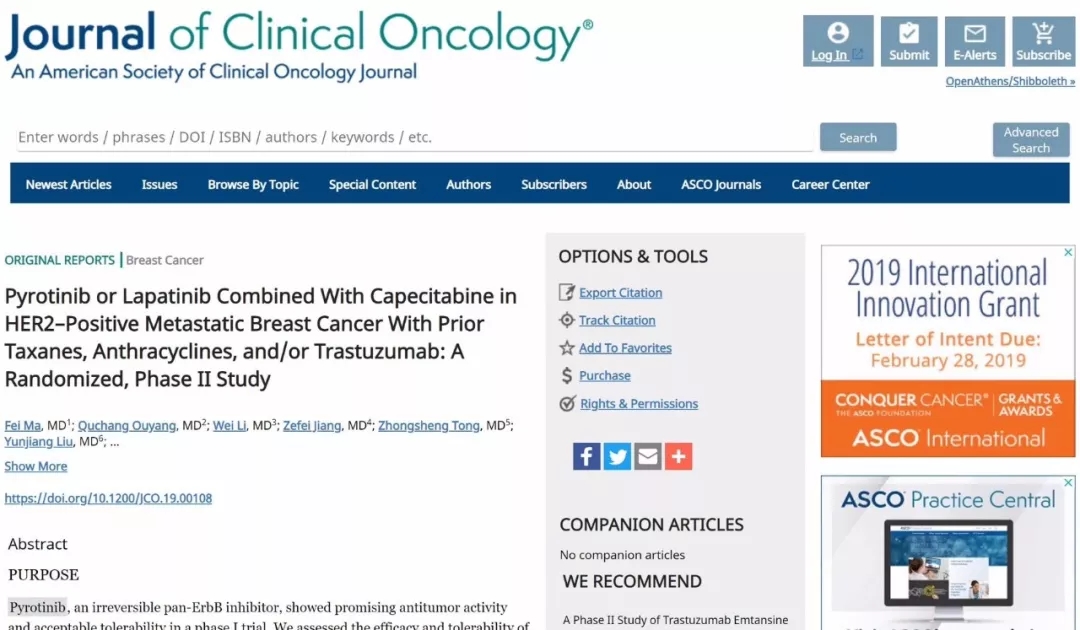Share article via Twitter icon
1080x630 pixels.
click(617, 457)
